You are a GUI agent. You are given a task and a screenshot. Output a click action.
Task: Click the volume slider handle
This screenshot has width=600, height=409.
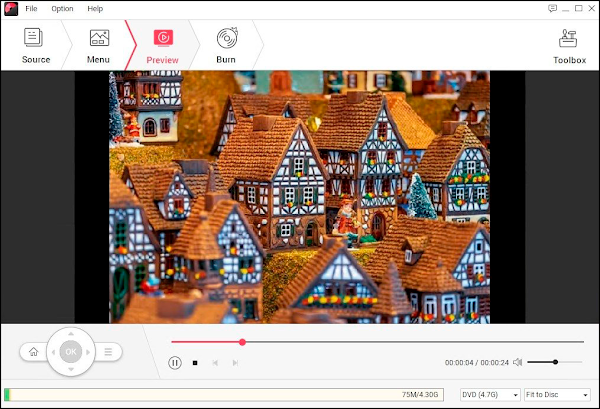pos(555,362)
